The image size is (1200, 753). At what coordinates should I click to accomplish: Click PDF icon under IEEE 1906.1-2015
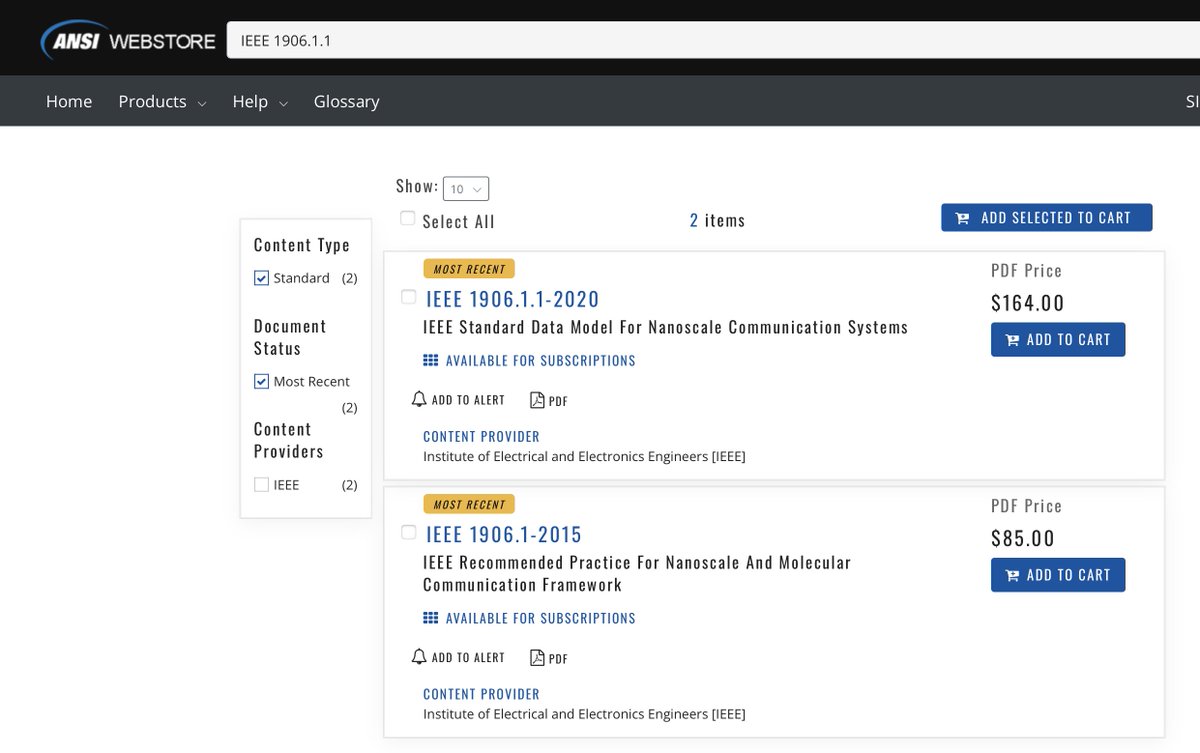[x=537, y=658]
